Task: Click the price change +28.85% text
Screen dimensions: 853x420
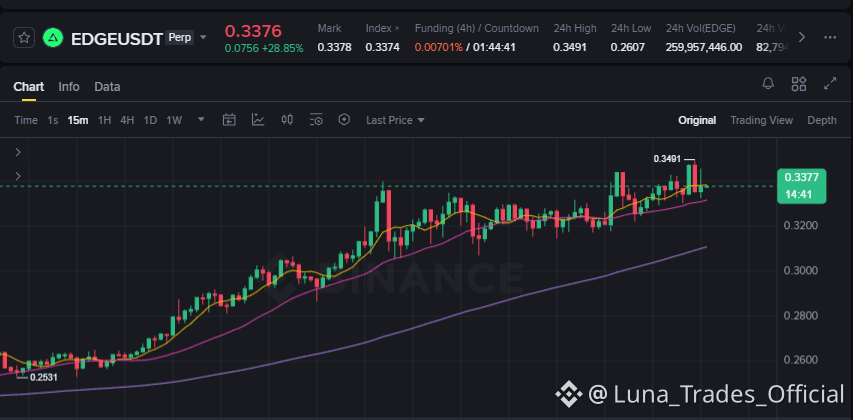Action: 282,48
